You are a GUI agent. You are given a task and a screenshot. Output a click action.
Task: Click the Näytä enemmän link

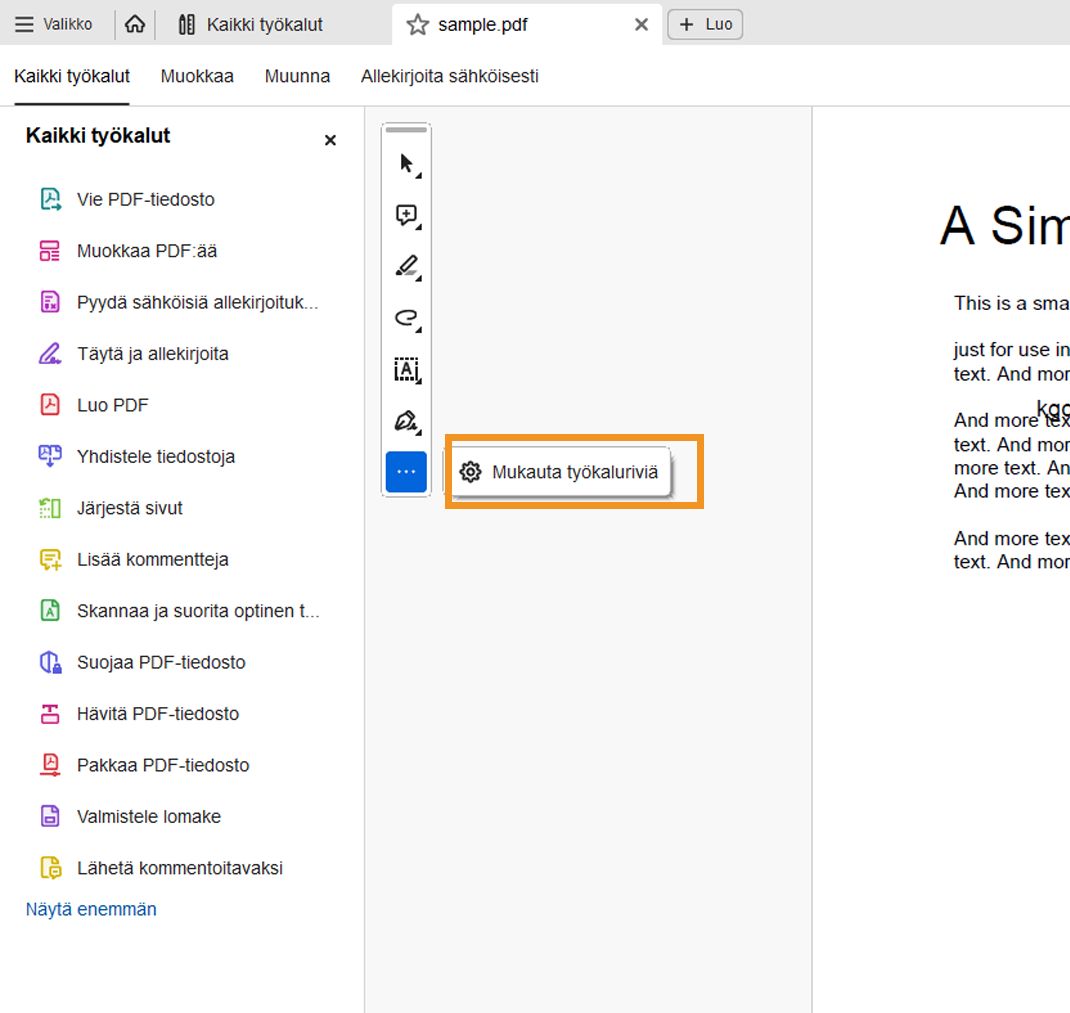click(x=91, y=909)
